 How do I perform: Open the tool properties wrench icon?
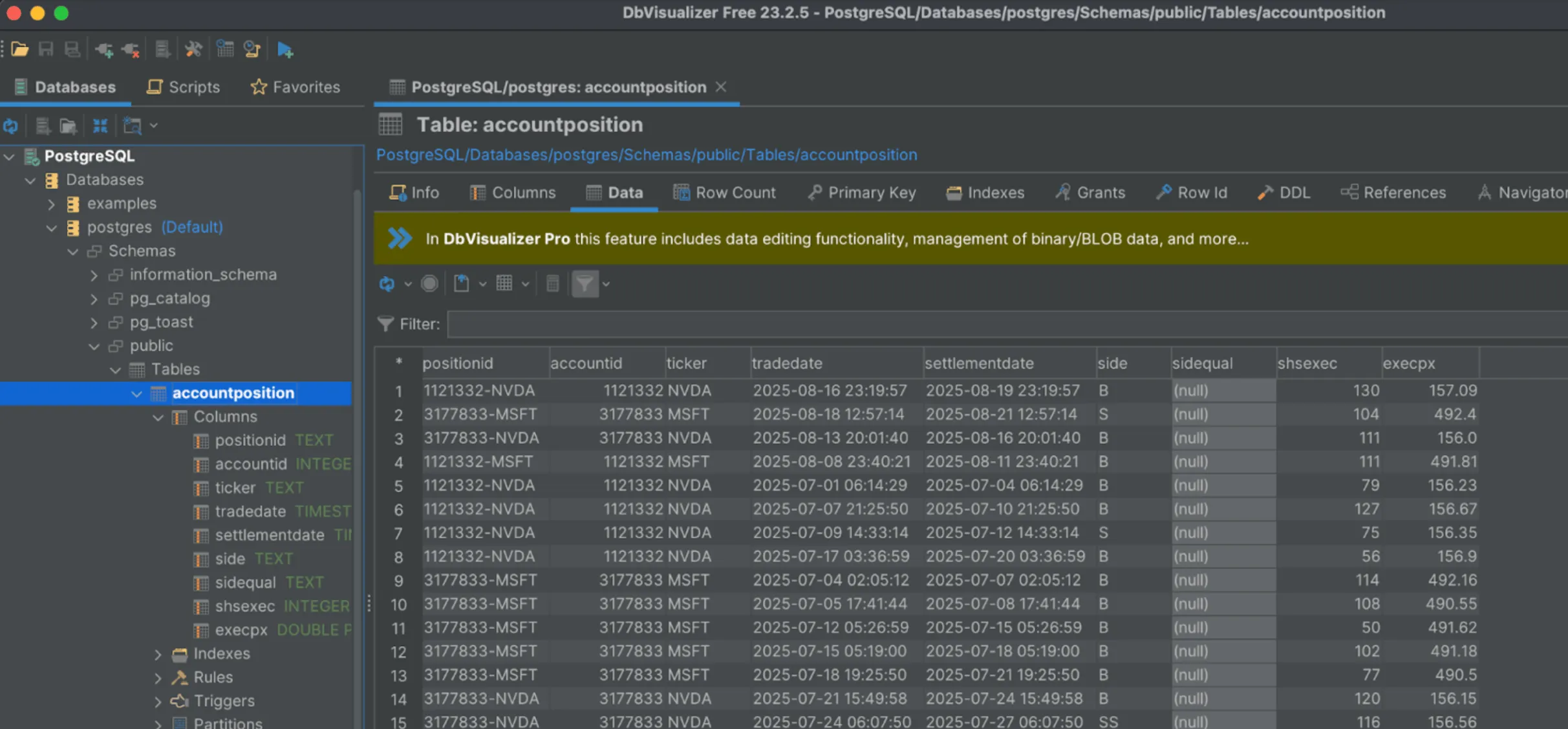click(193, 49)
